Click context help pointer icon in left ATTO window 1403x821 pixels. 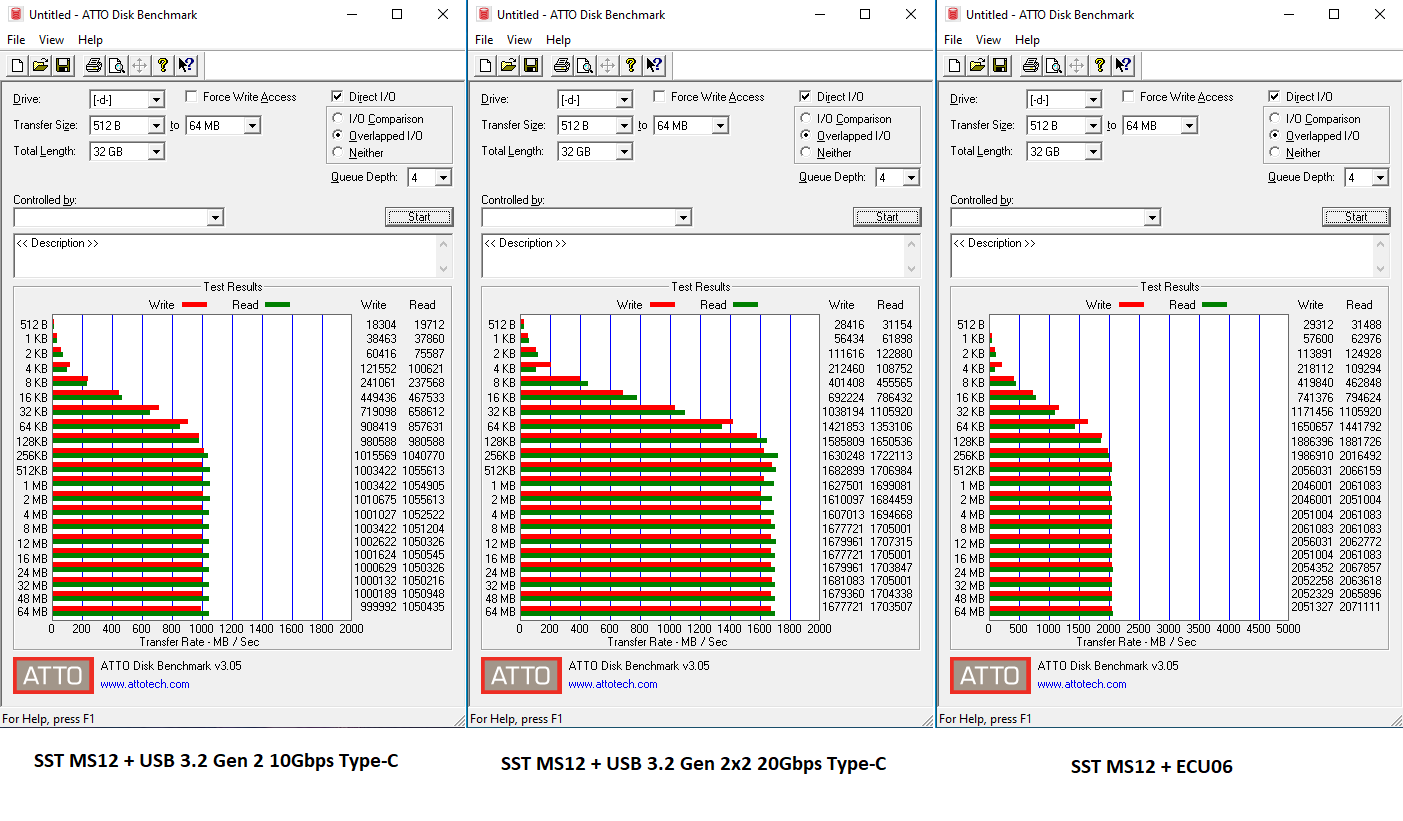tap(186, 66)
